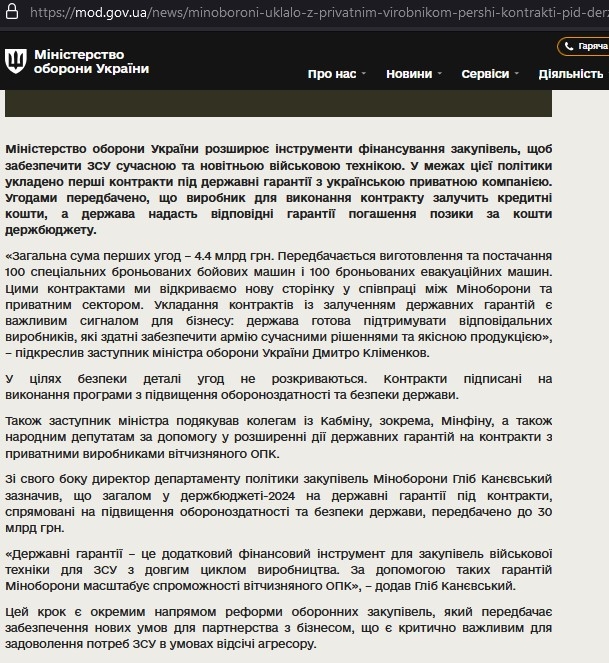
Task: Click the paragraph starting «Також заступник міністра»
Action: coord(278,437)
